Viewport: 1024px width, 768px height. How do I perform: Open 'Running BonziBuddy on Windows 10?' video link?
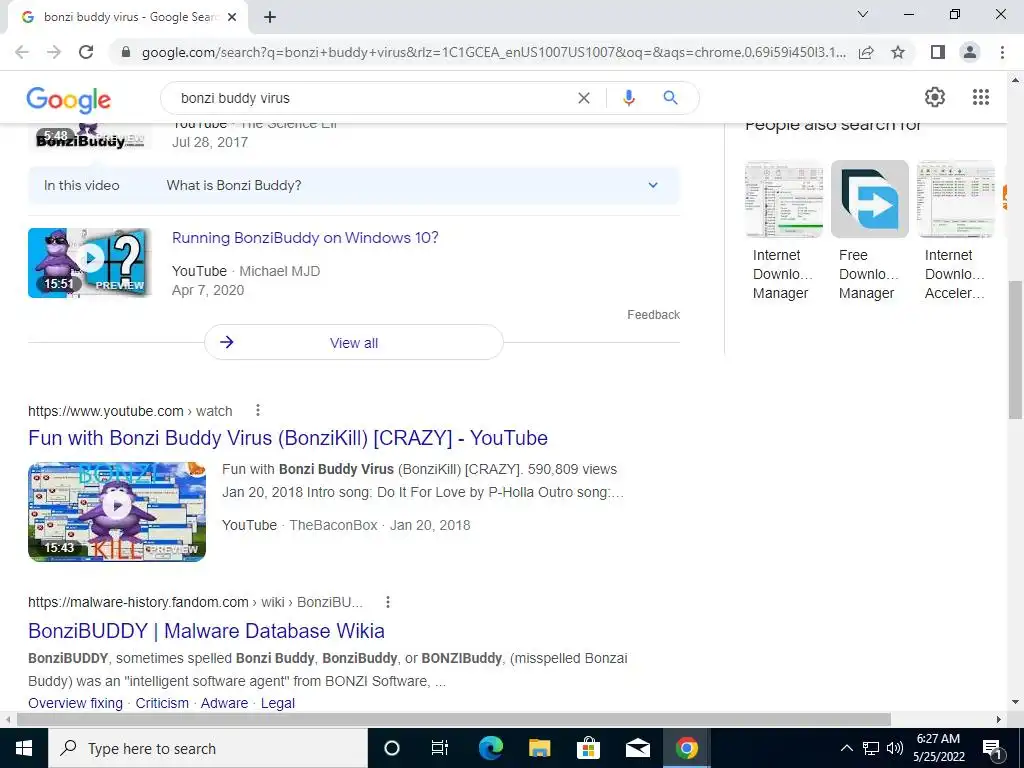305,238
